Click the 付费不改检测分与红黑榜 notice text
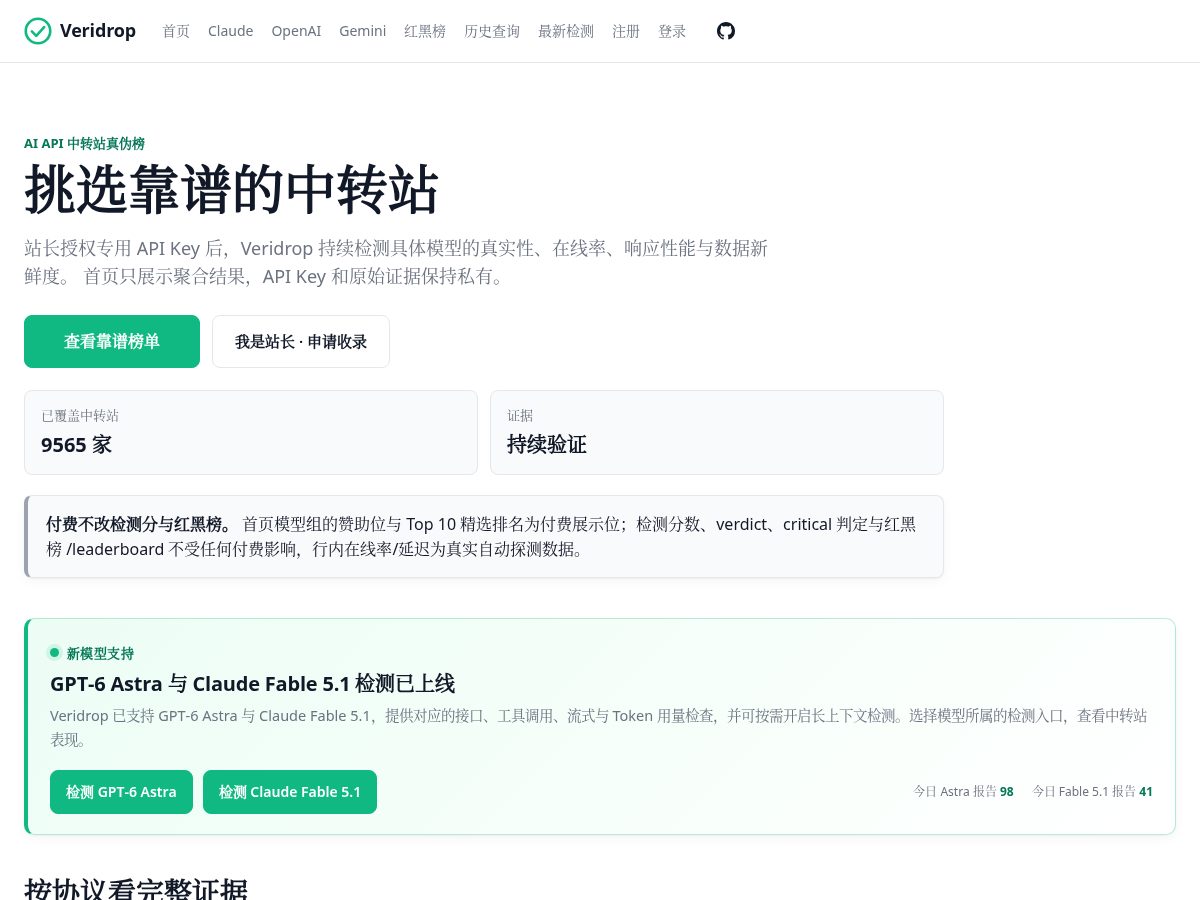The width and height of the screenshot is (1200, 900). [139, 524]
